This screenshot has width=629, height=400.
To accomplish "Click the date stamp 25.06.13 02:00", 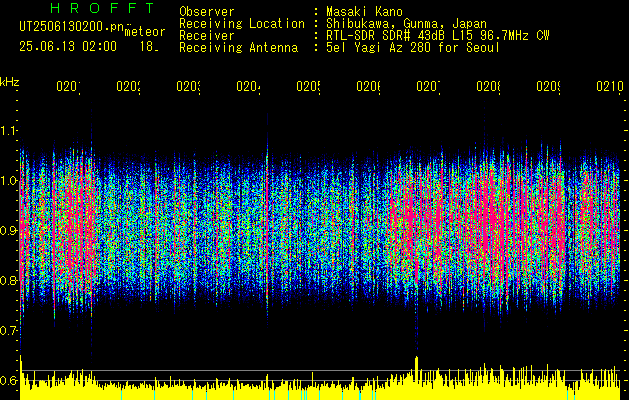I will [x=68, y=46].
